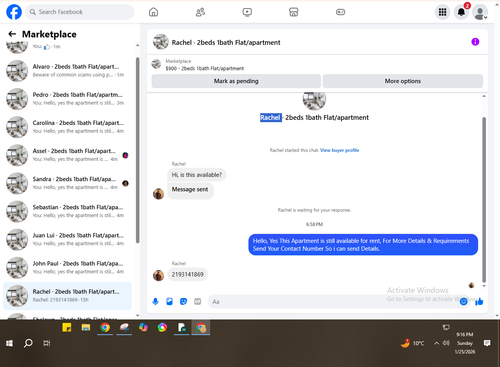
Task: Open Pedro's conversation
Action: pos(67,99)
